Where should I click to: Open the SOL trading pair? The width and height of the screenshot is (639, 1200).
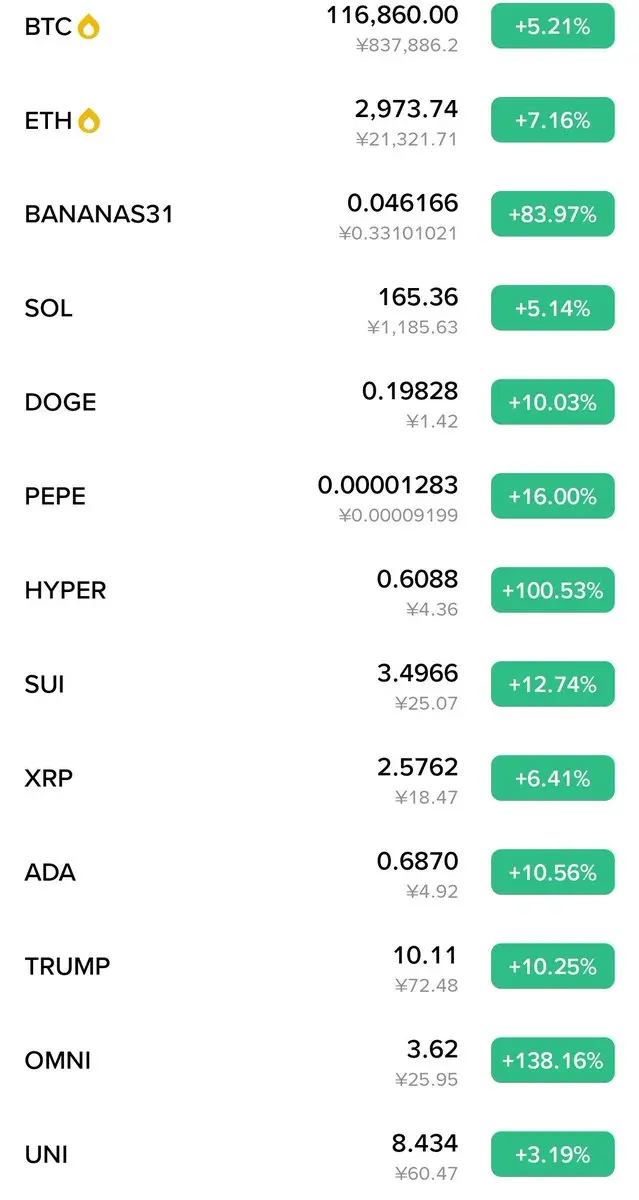pos(319,309)
